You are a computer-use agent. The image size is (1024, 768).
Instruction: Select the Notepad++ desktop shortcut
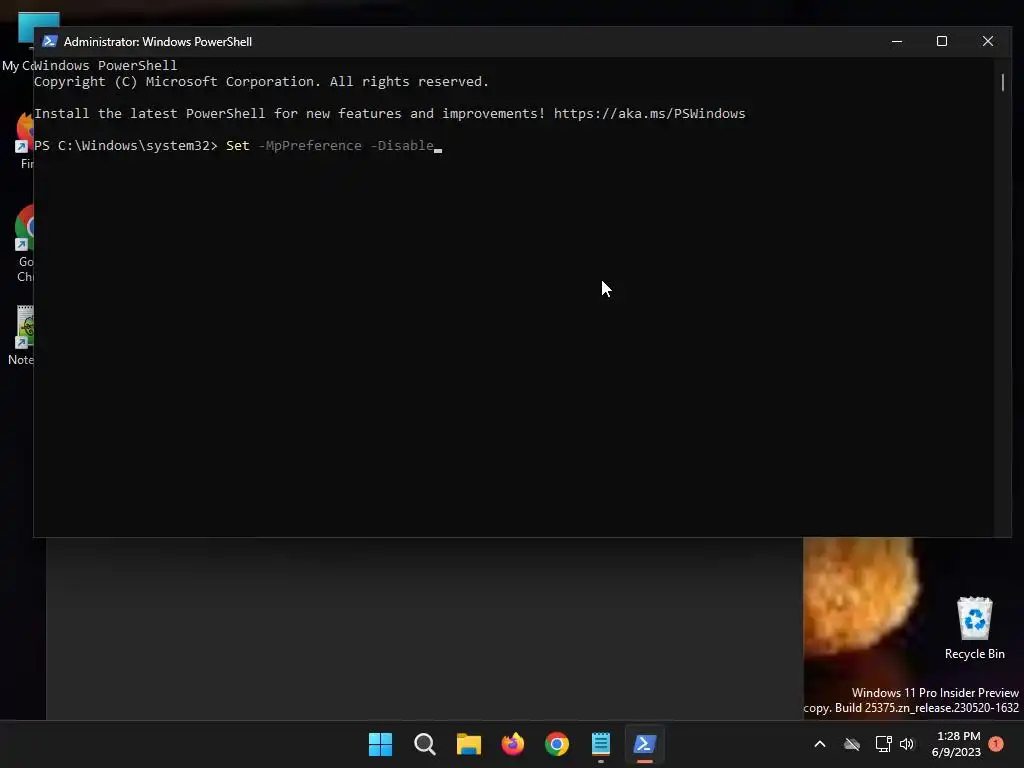coord(24,335)
